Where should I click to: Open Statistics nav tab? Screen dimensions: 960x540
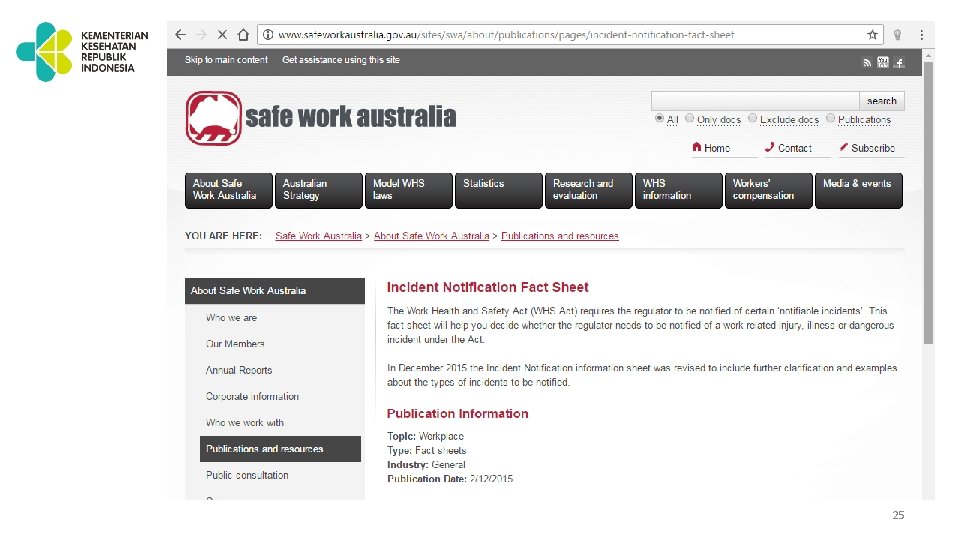pos(499,190)
